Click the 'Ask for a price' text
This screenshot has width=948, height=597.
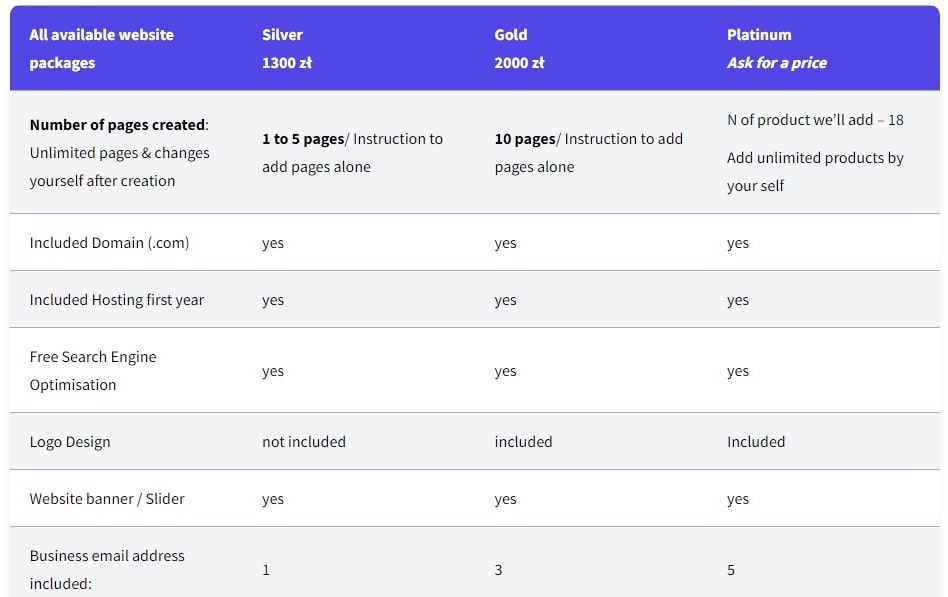coord(776,63)
